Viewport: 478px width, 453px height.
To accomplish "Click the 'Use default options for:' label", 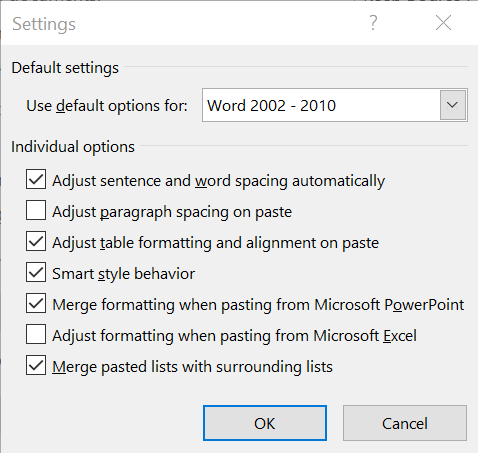I will click(107, 106).
